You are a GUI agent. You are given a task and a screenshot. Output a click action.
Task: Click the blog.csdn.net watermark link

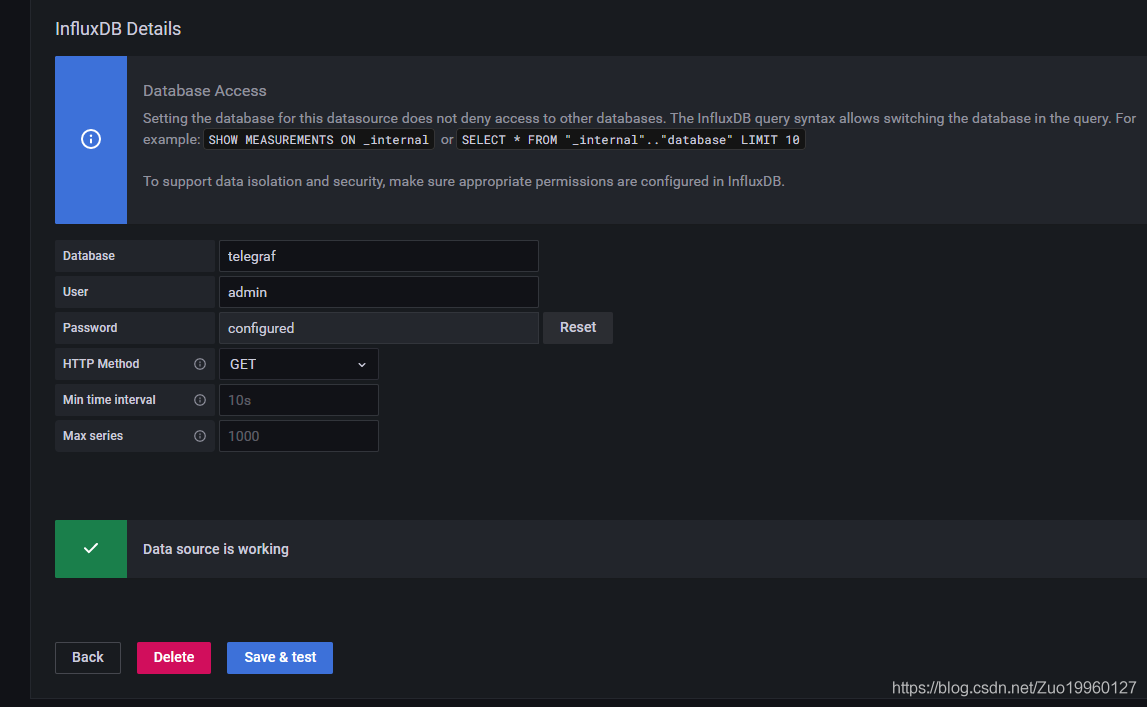(1014, 688)
